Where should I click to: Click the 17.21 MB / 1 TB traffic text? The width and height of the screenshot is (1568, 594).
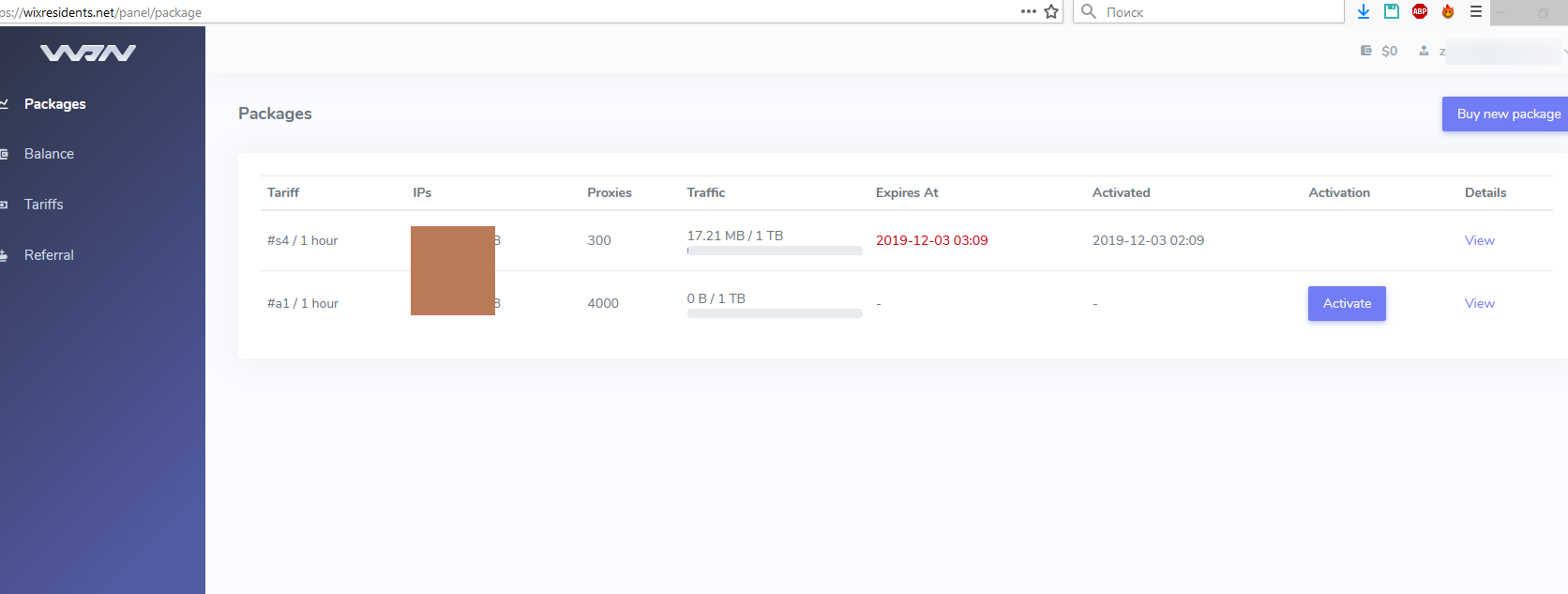pos(735,236)
